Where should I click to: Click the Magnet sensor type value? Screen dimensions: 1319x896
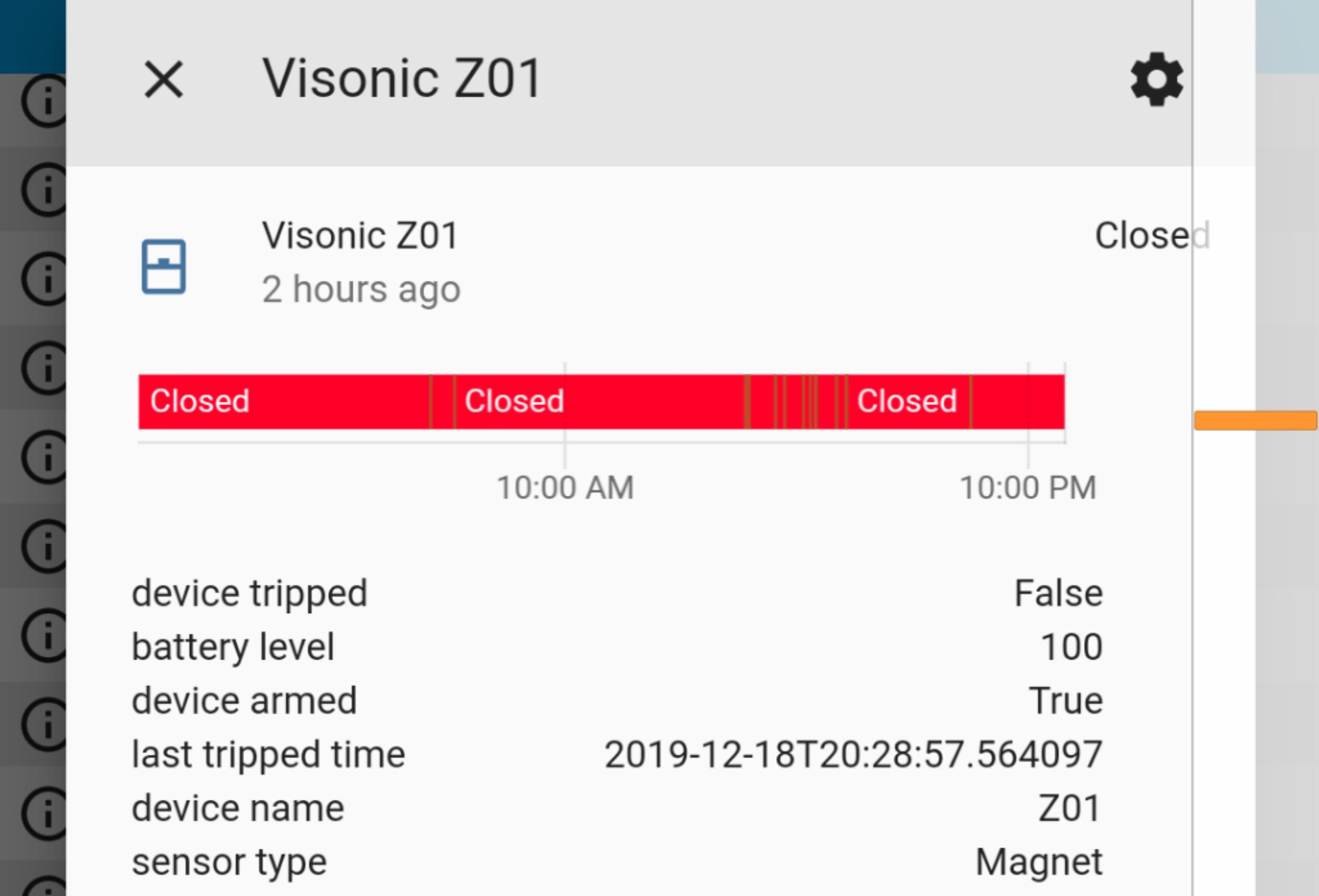click(1038, 861)
